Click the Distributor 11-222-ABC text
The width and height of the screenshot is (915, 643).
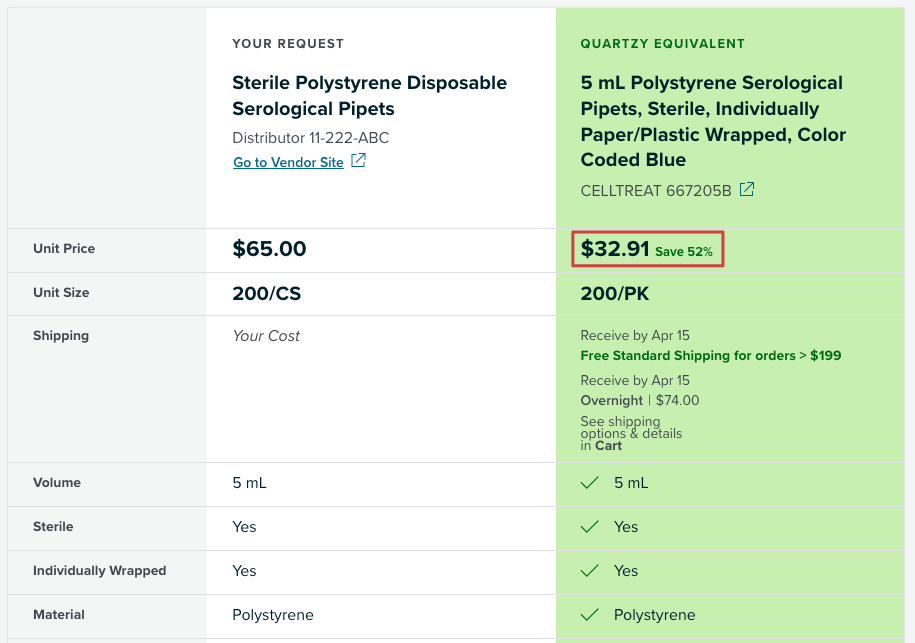(310, 138)
